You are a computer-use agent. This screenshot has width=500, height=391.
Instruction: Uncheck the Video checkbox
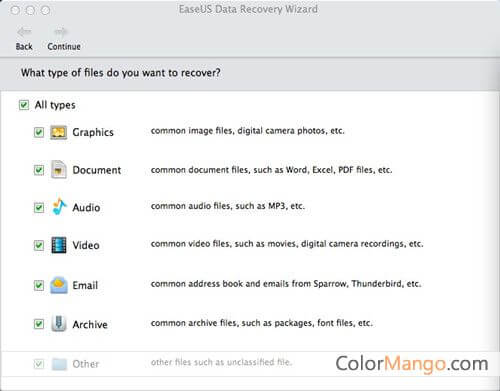click(39, 246)
